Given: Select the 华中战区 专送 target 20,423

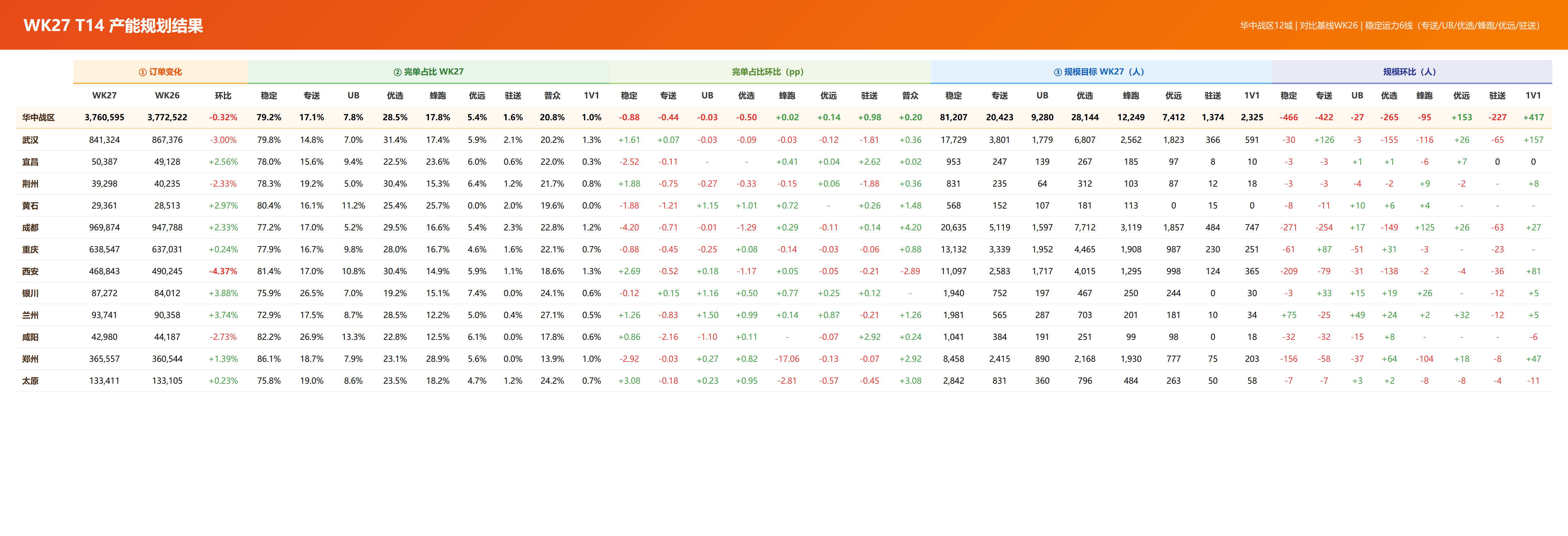Looking at the screenshot, I should tap(1000, 118).
